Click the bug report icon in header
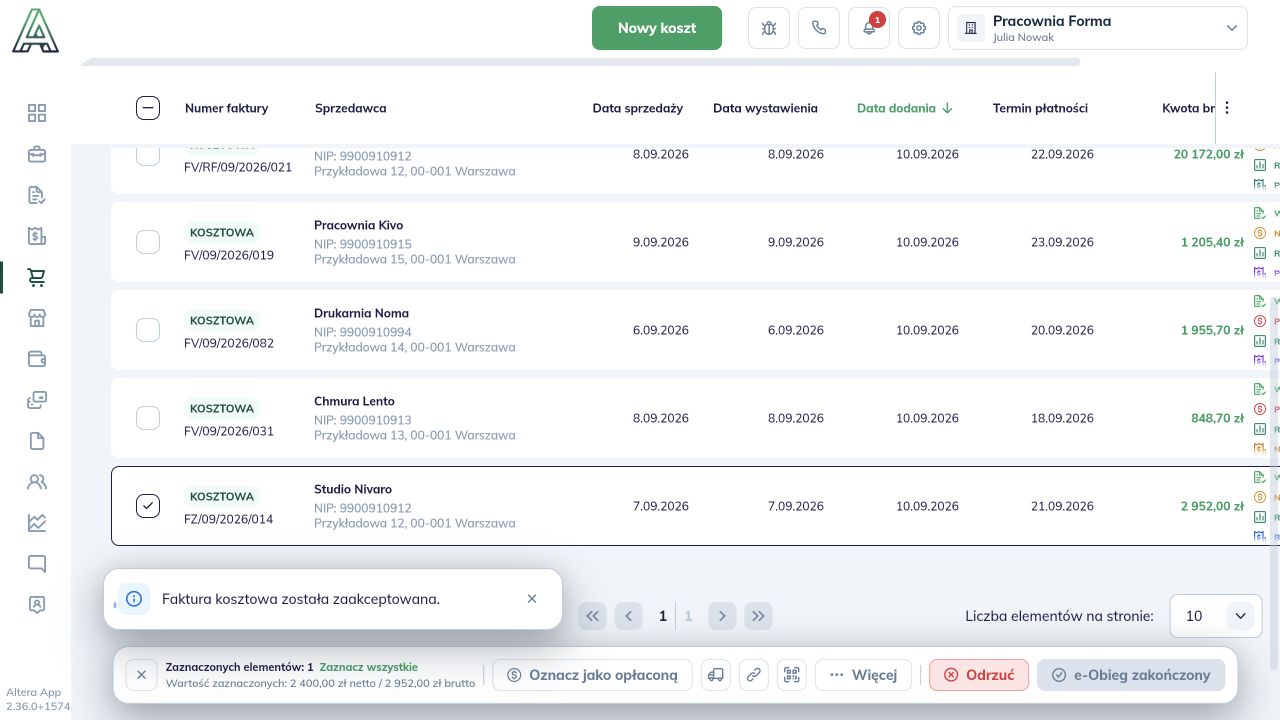1280x720 pixels. [769, 28]
